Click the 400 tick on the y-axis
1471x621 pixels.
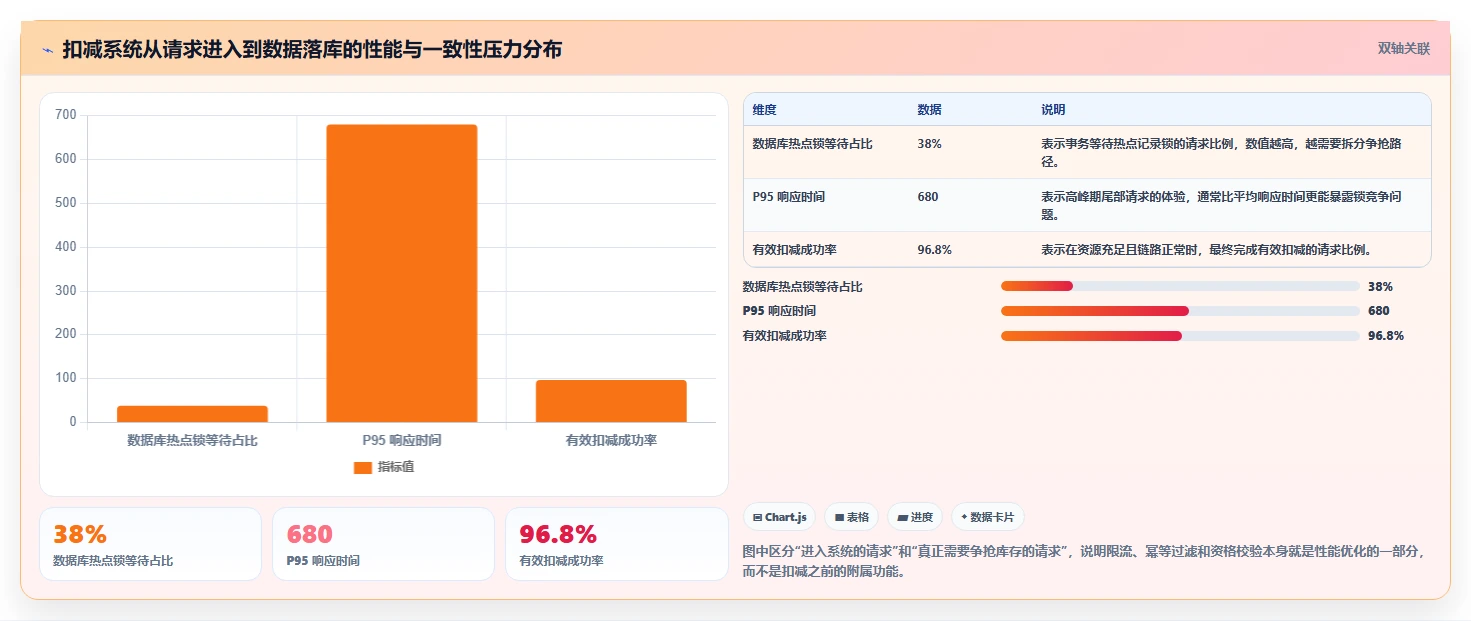pyautogui.click(x=66, y=247)
